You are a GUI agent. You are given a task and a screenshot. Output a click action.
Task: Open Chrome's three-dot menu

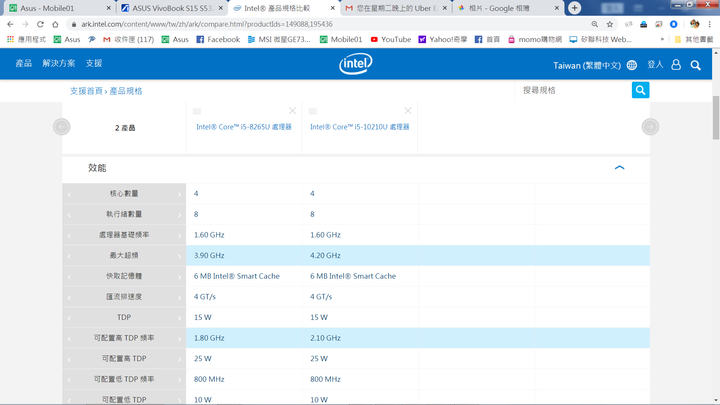pyautogui.click(x=710, y=24)
